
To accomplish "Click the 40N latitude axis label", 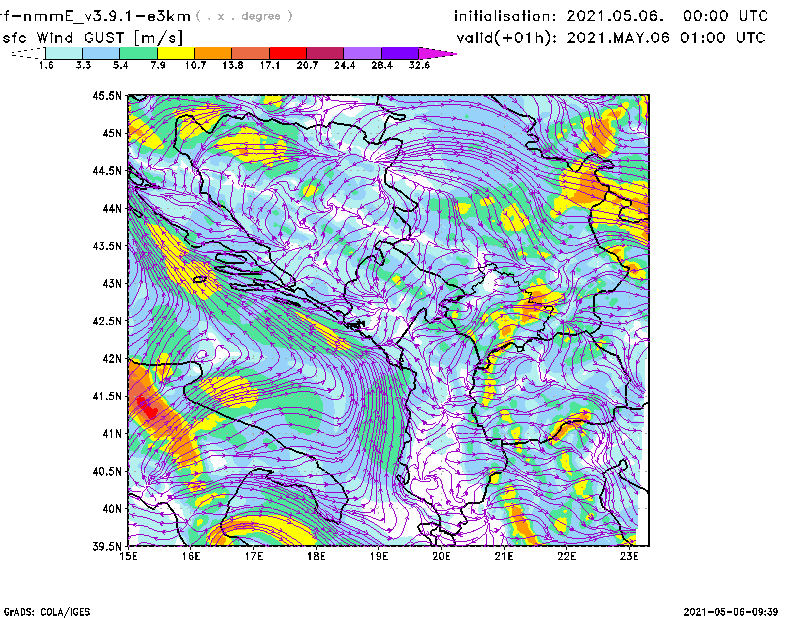I will click(x=112, y=509).
